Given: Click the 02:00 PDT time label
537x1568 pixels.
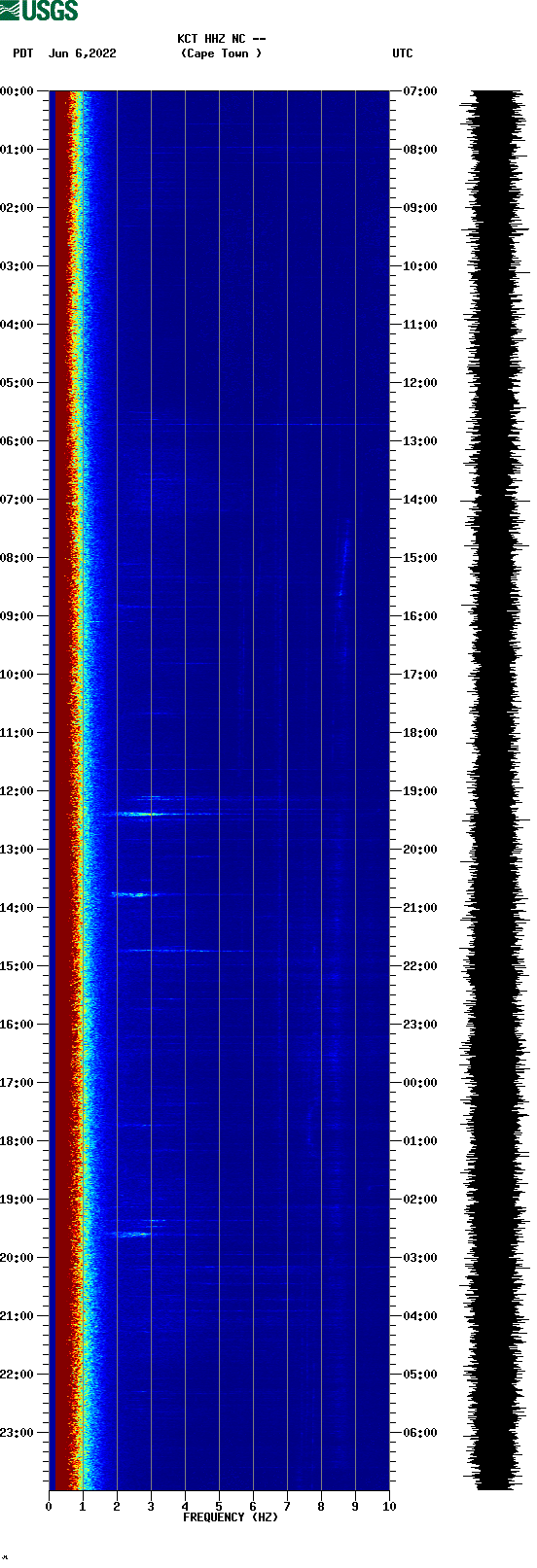Looking at the screenshot, I should 18,208.
